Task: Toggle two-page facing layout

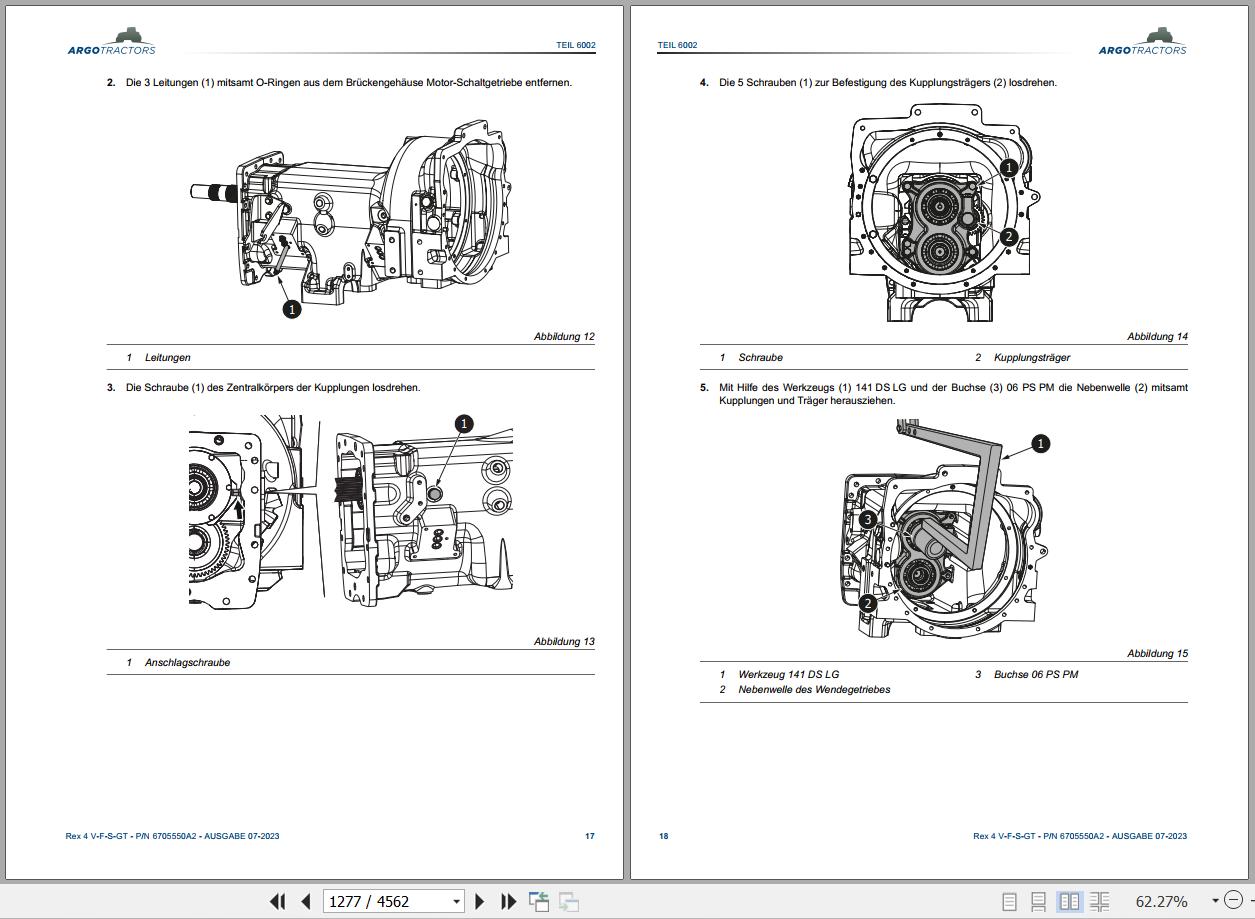Action: pos(1069,901)
